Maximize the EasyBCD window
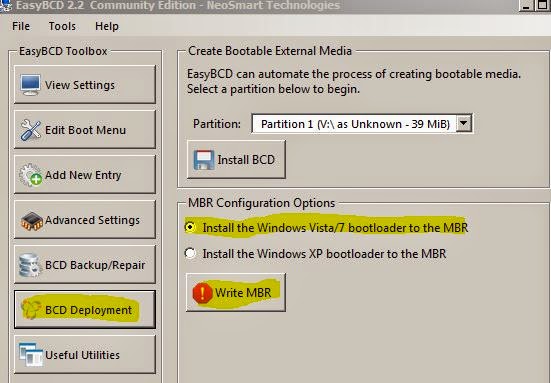The width and height of the screenshot is (551, 383). point(543,6)
